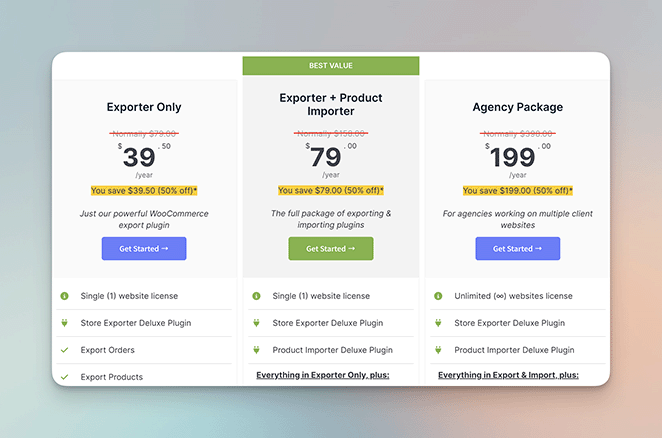
Task: Click the plug icon beside Store Exporter Deluxe in middle column
Action: [256, 323]
